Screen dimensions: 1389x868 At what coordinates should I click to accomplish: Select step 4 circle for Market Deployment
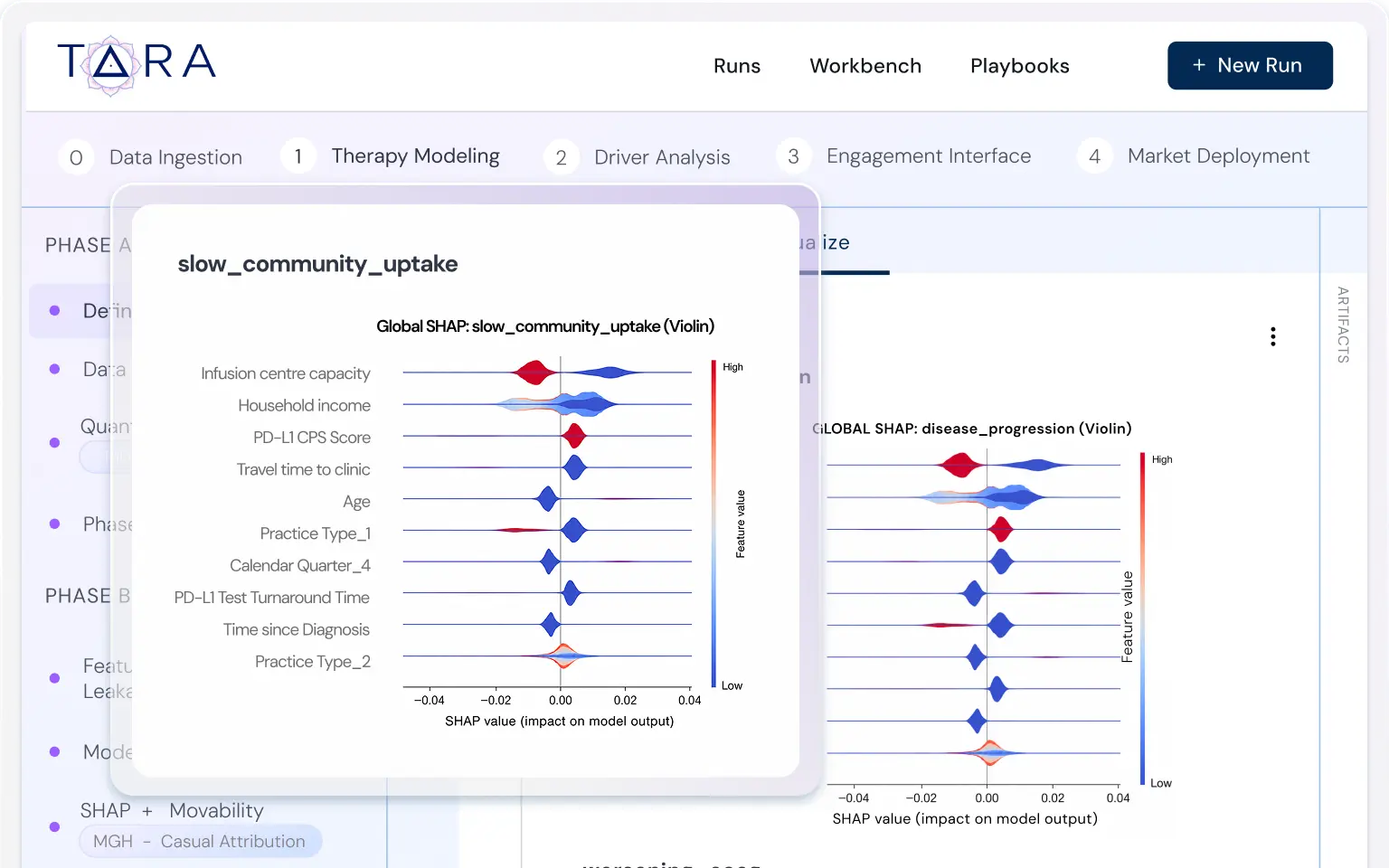tap(1094, 156)
